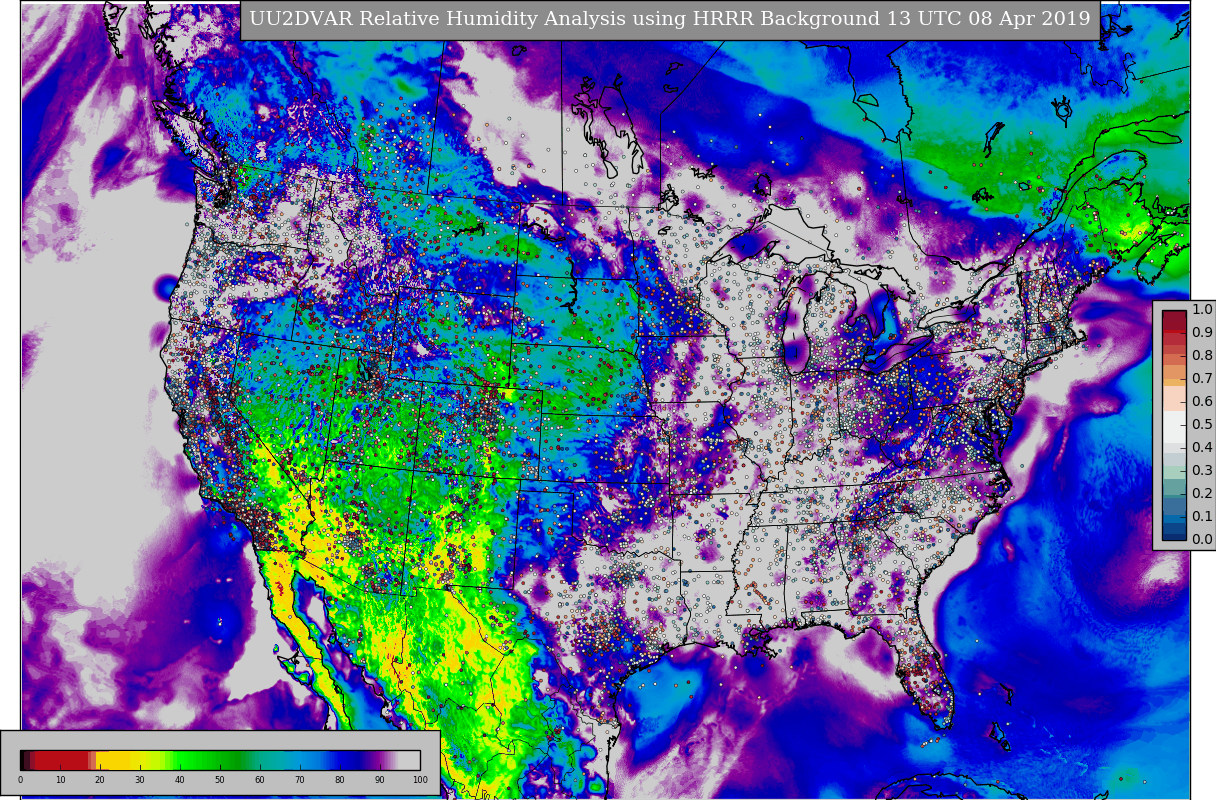The height and width of the screenshot is (800, 1216).
Task: Click the '0.1' label on right legend
Action: coord(1202,517)
